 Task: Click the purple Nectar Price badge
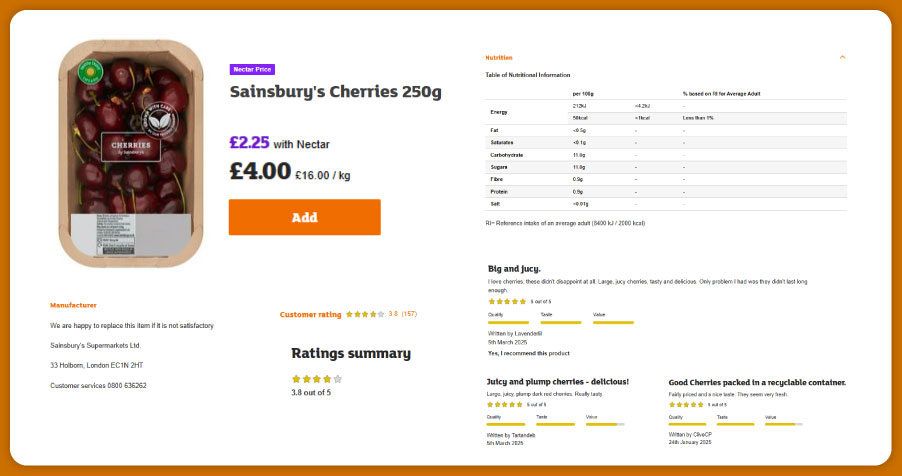[x=252, y=70]
